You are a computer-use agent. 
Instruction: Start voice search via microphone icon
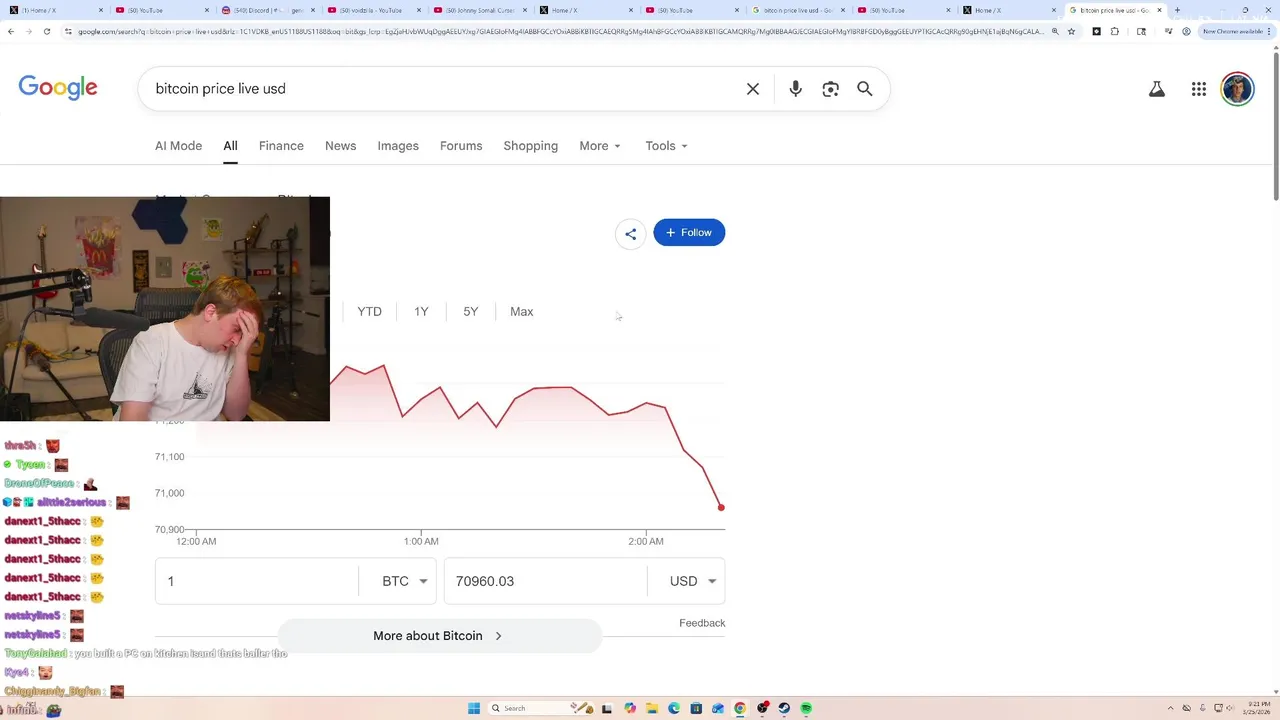pos(795,89)
